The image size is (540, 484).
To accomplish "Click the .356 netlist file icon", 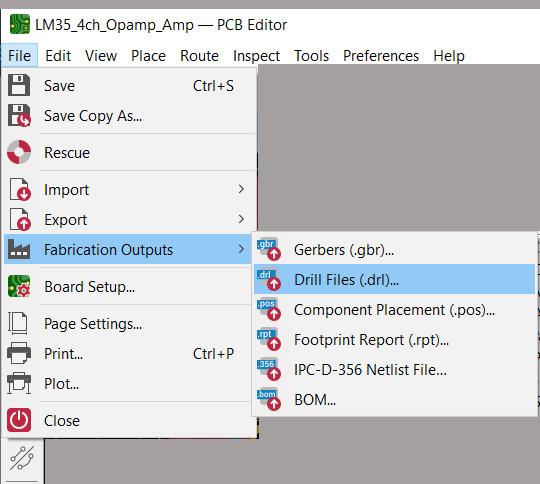I will 269,369.
